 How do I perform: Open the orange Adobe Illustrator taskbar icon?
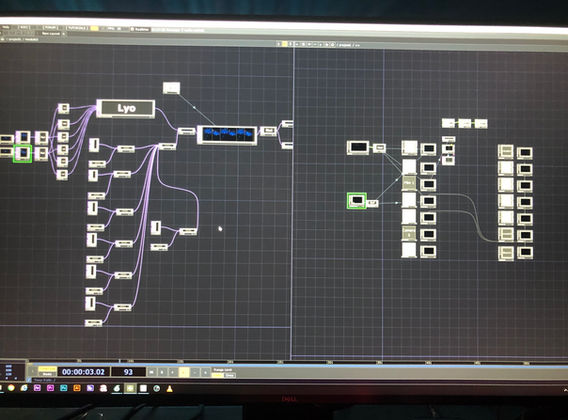point(77,388)
